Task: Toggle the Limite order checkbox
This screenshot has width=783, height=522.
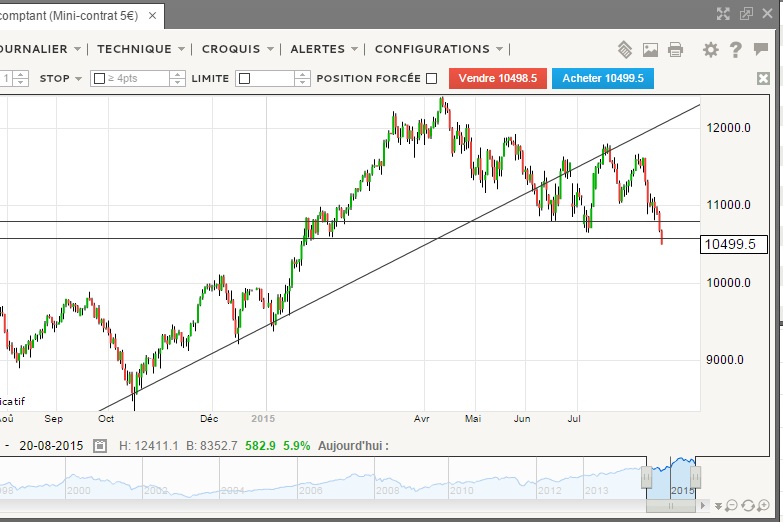Action: pyautogui.click(x=245, y=78)
